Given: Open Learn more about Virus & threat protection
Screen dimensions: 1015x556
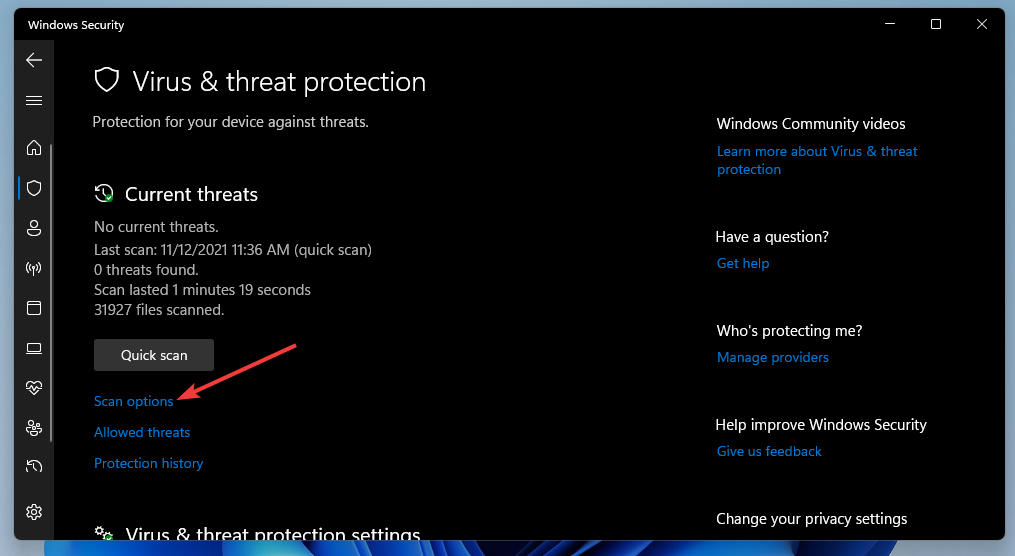Looking at the screenshot, I should (x=817, y=160).
